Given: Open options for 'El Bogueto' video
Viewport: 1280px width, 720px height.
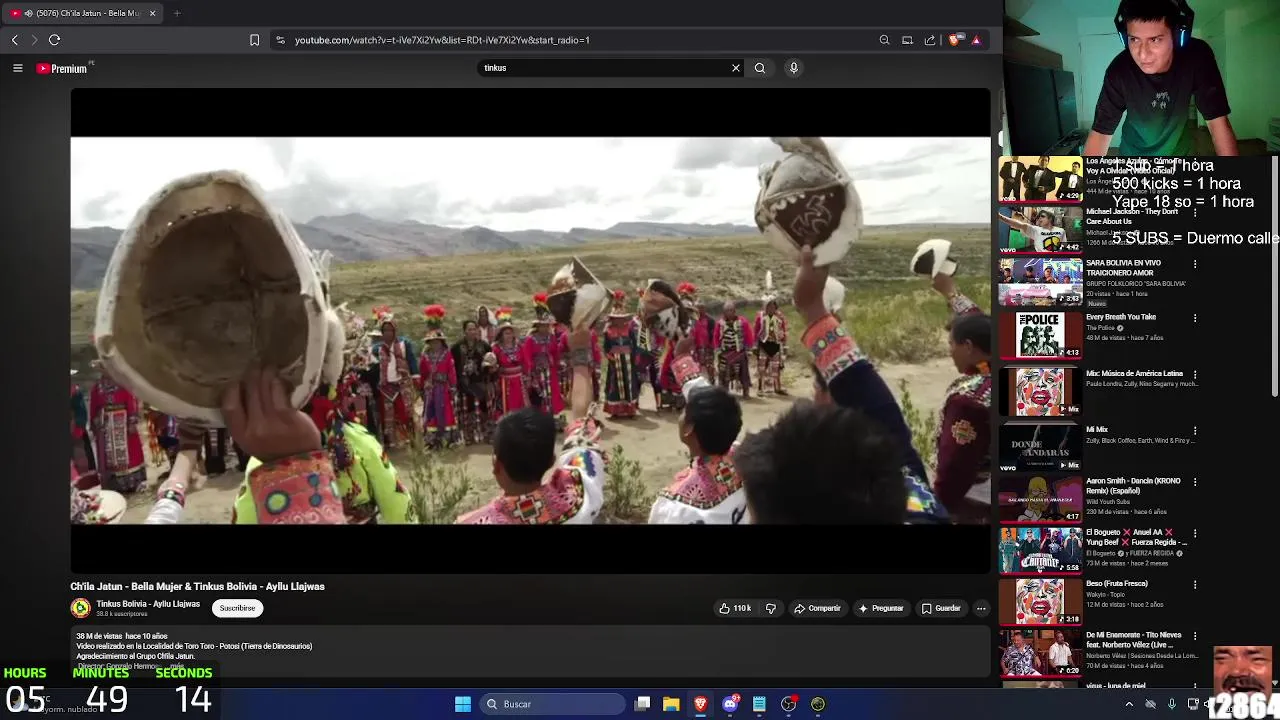Looking at the screenshot, I should 1195,533.
